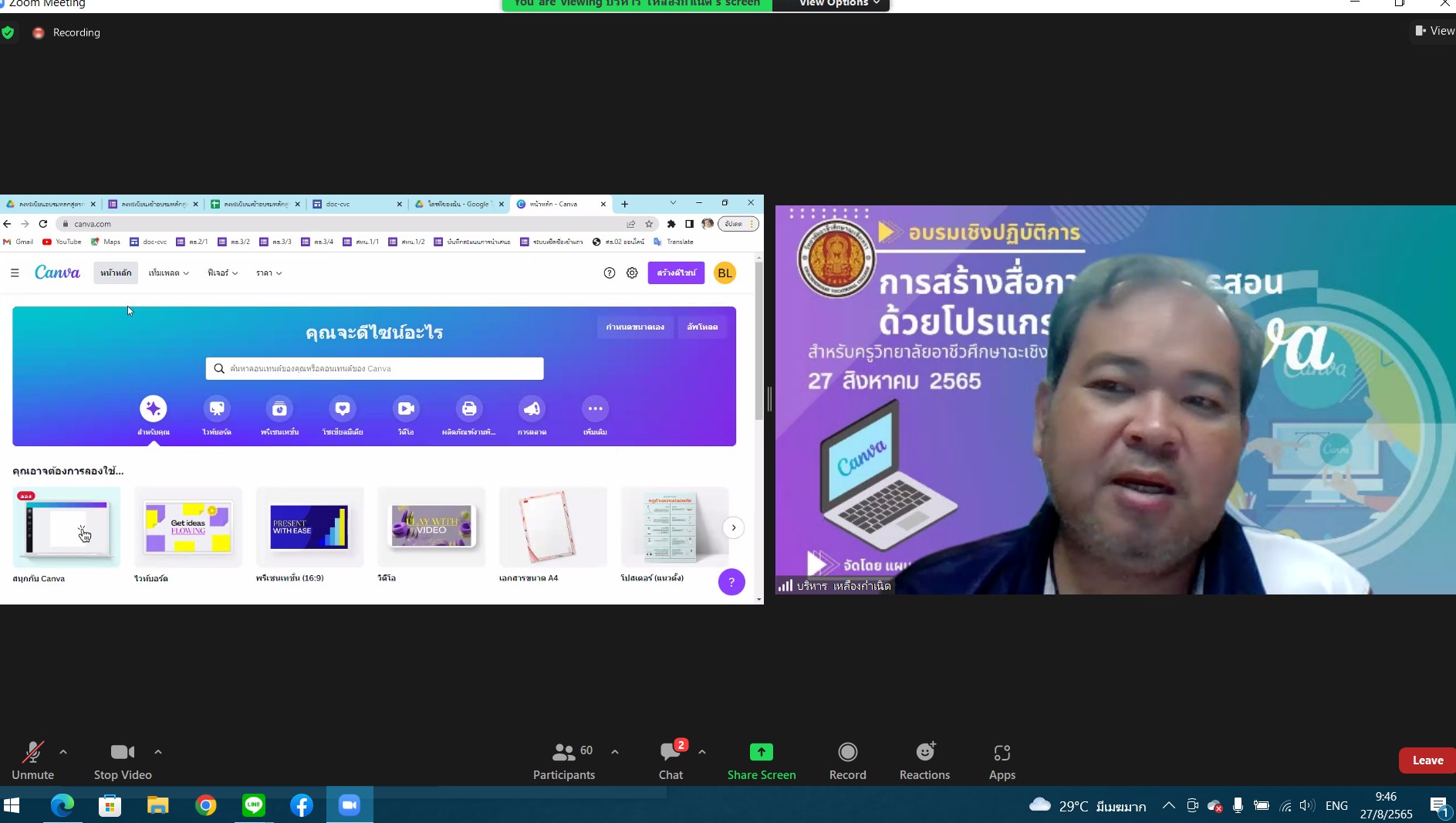Click the purple สร้างดีไซน์ button
The image size is (1456, 823).
click(x=676, y=273)
